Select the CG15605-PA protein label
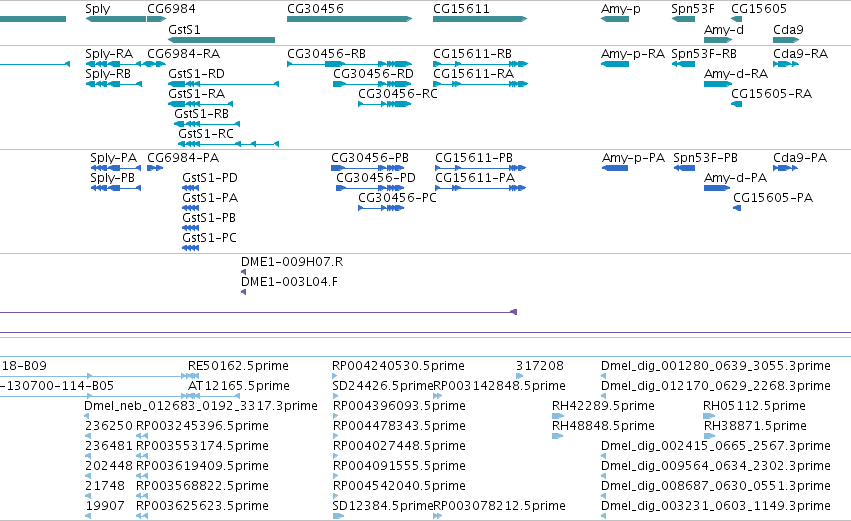This screenshot has height=521, width=851. pyautogui.click(x=773, y=198)
